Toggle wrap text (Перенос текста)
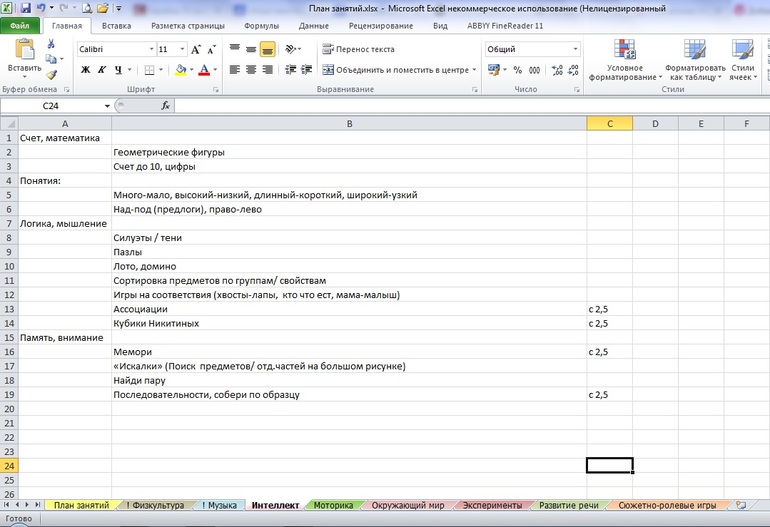The height and width of the screenshot is (527, 770). pos(358,49)
